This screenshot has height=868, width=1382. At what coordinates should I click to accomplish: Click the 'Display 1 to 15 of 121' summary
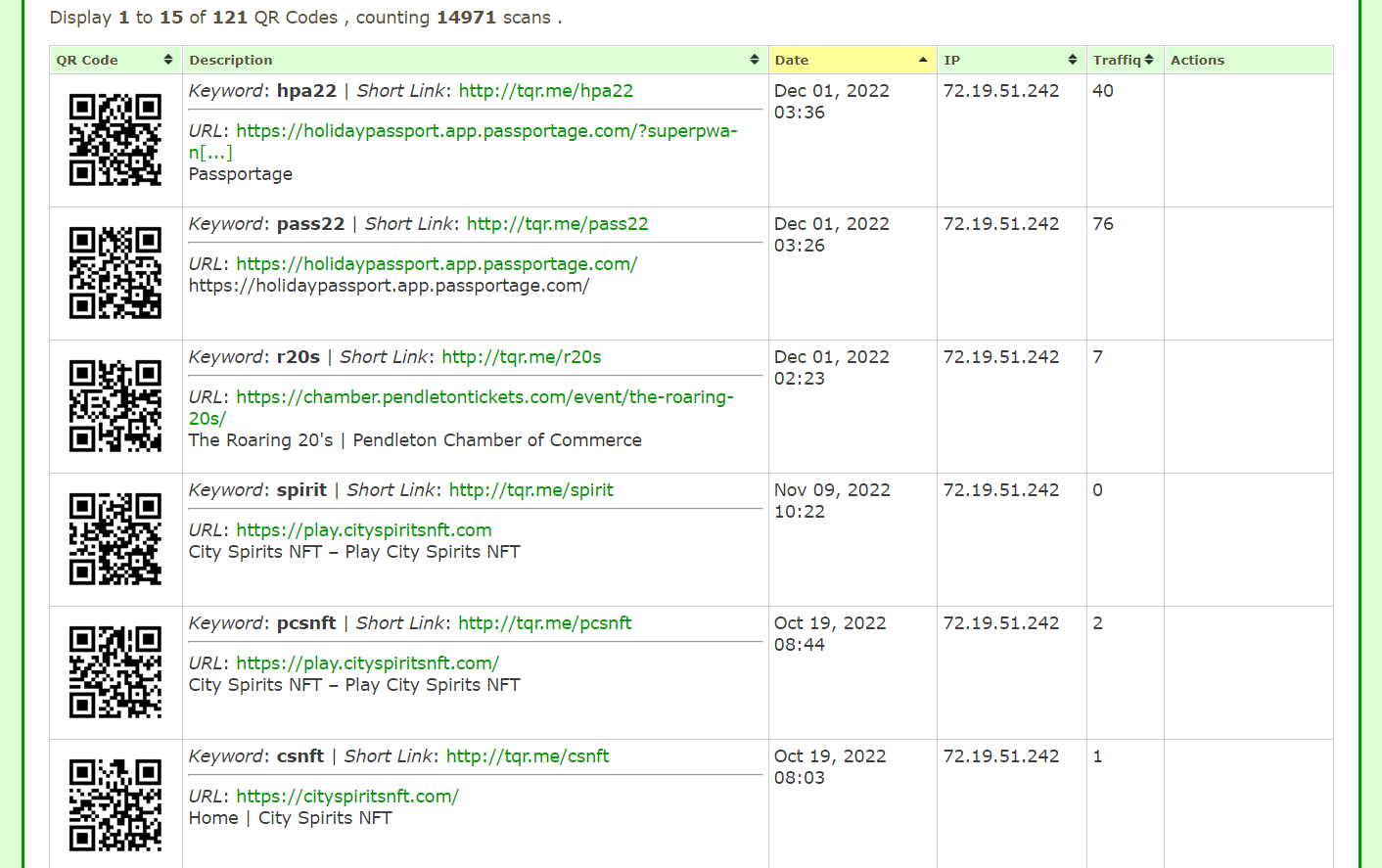point(305,18)
